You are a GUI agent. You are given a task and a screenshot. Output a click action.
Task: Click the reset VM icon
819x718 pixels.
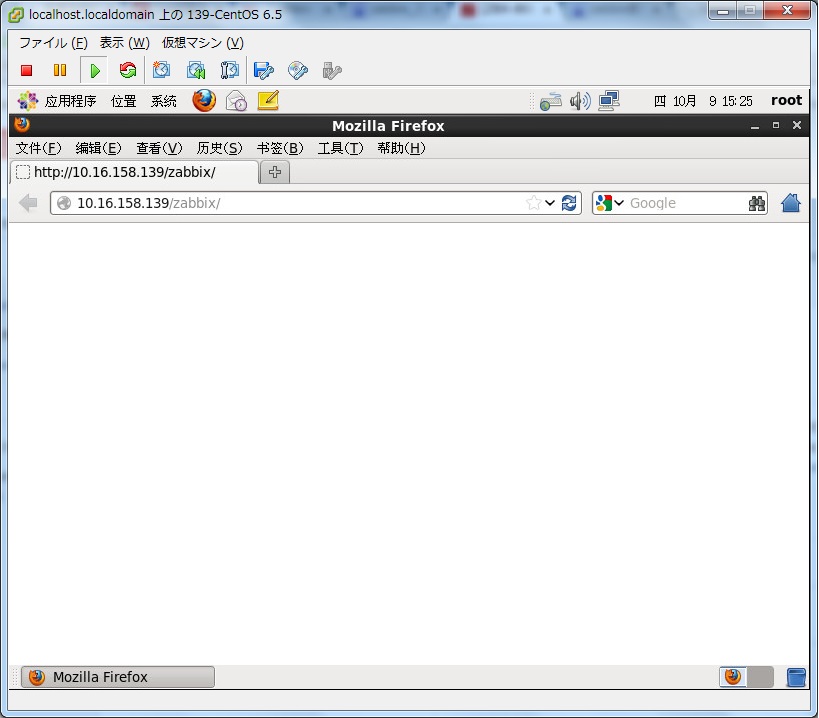(127, 70)
